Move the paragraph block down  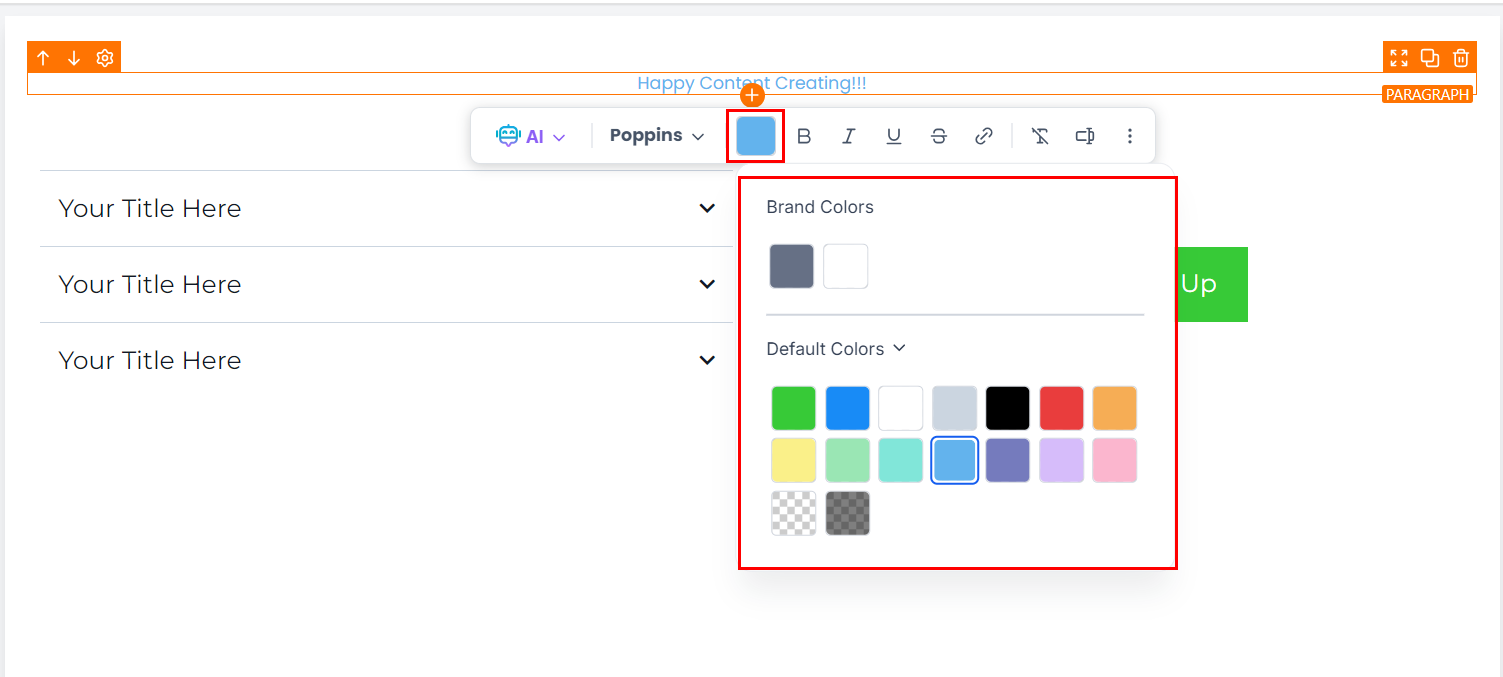[74, 58]
